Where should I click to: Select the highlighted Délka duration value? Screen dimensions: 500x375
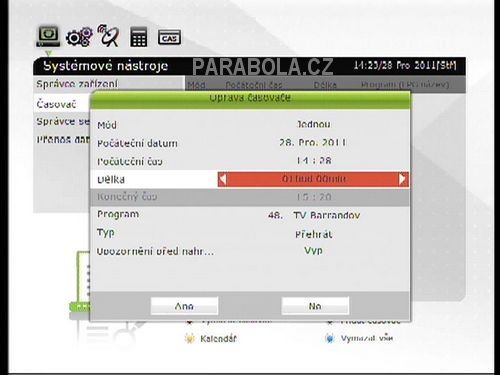pyautogui.click(x=313, y=179)
